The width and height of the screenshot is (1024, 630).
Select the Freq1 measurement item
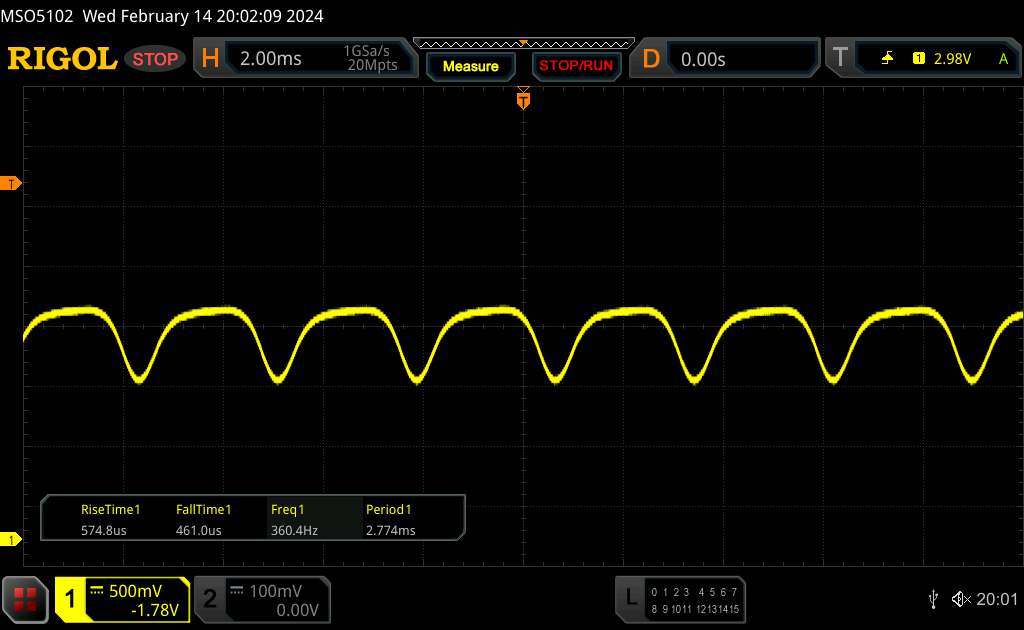click(x=294, y=520)
